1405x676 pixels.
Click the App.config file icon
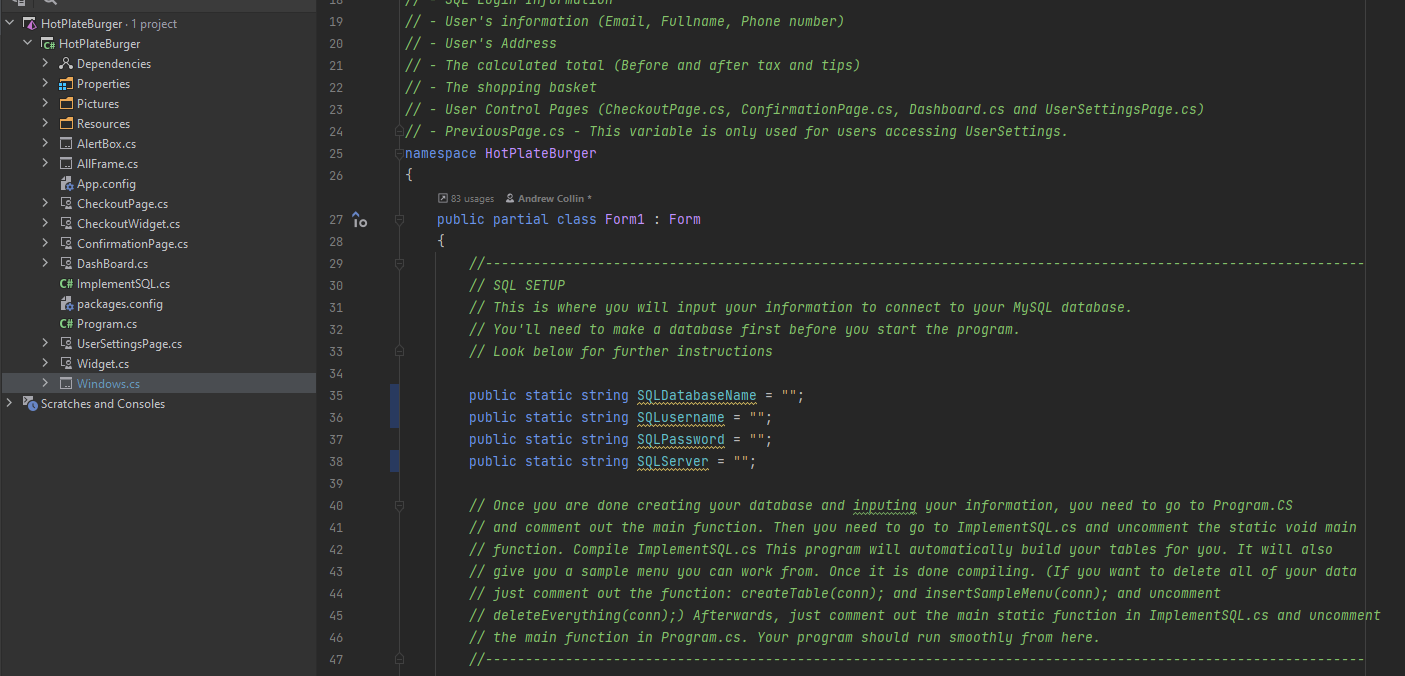[66, 184]
